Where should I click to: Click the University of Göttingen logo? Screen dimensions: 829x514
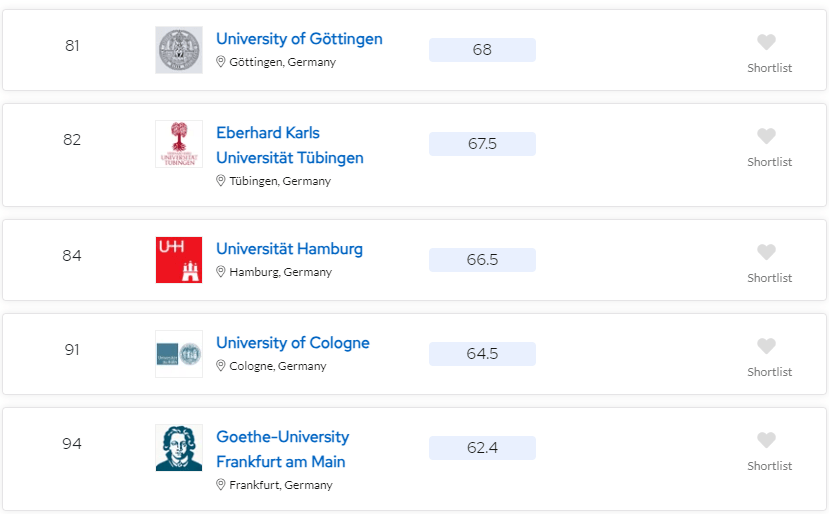[x=178, y=50]
